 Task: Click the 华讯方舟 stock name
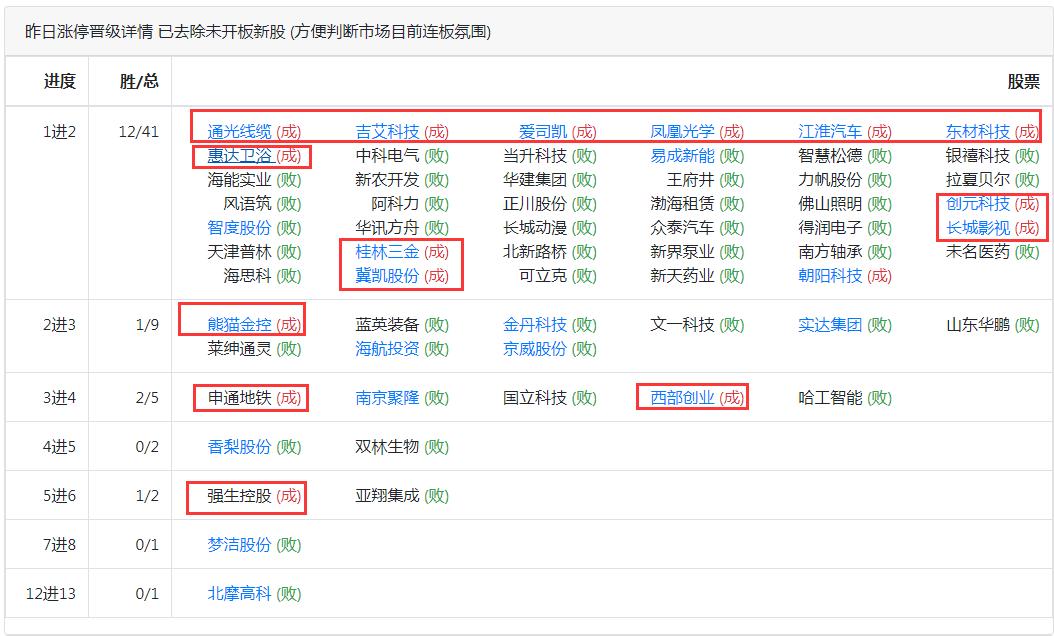click(x=387, y=228)
